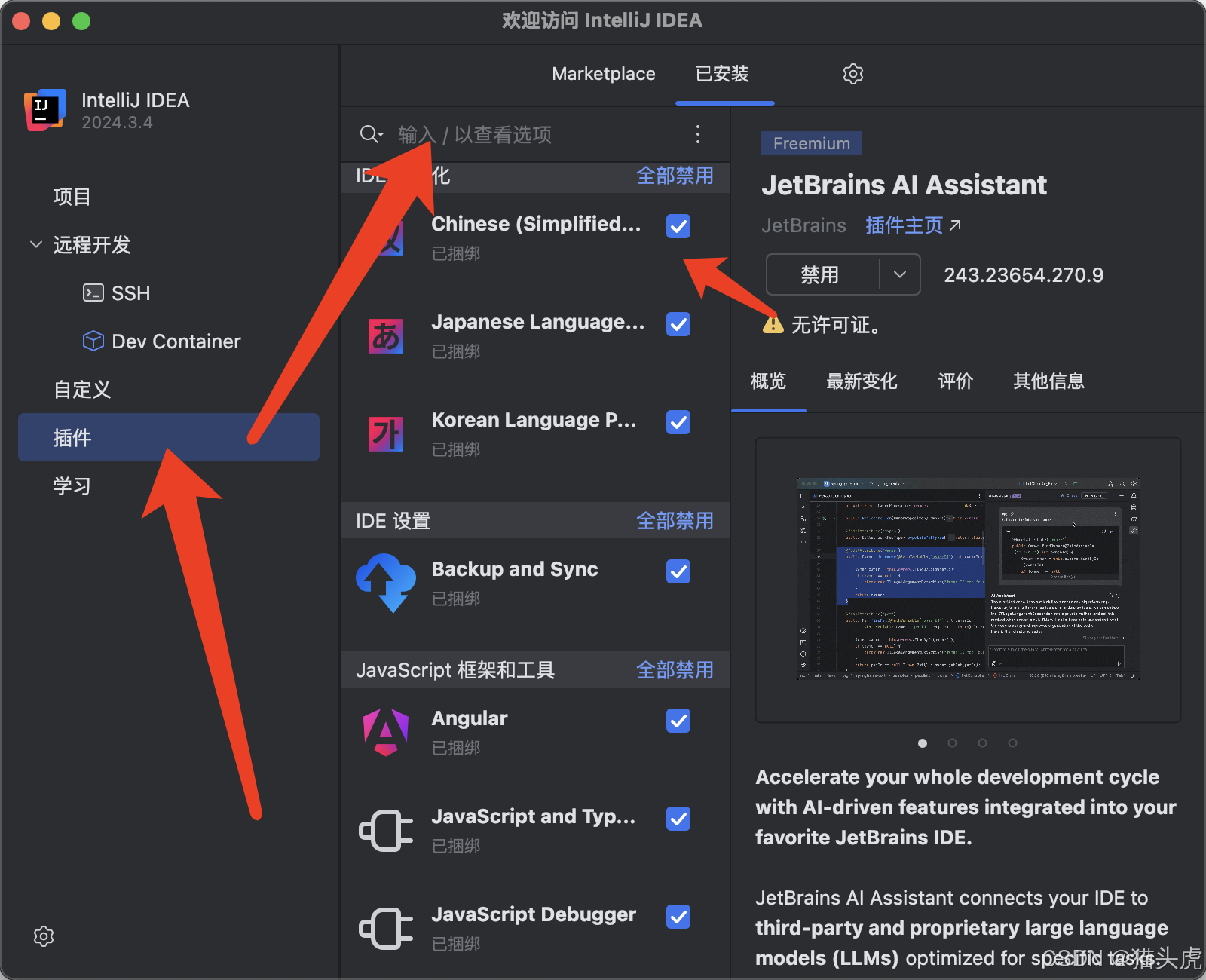Click the Korean Language plugin icon

click(x=386, y=434)
